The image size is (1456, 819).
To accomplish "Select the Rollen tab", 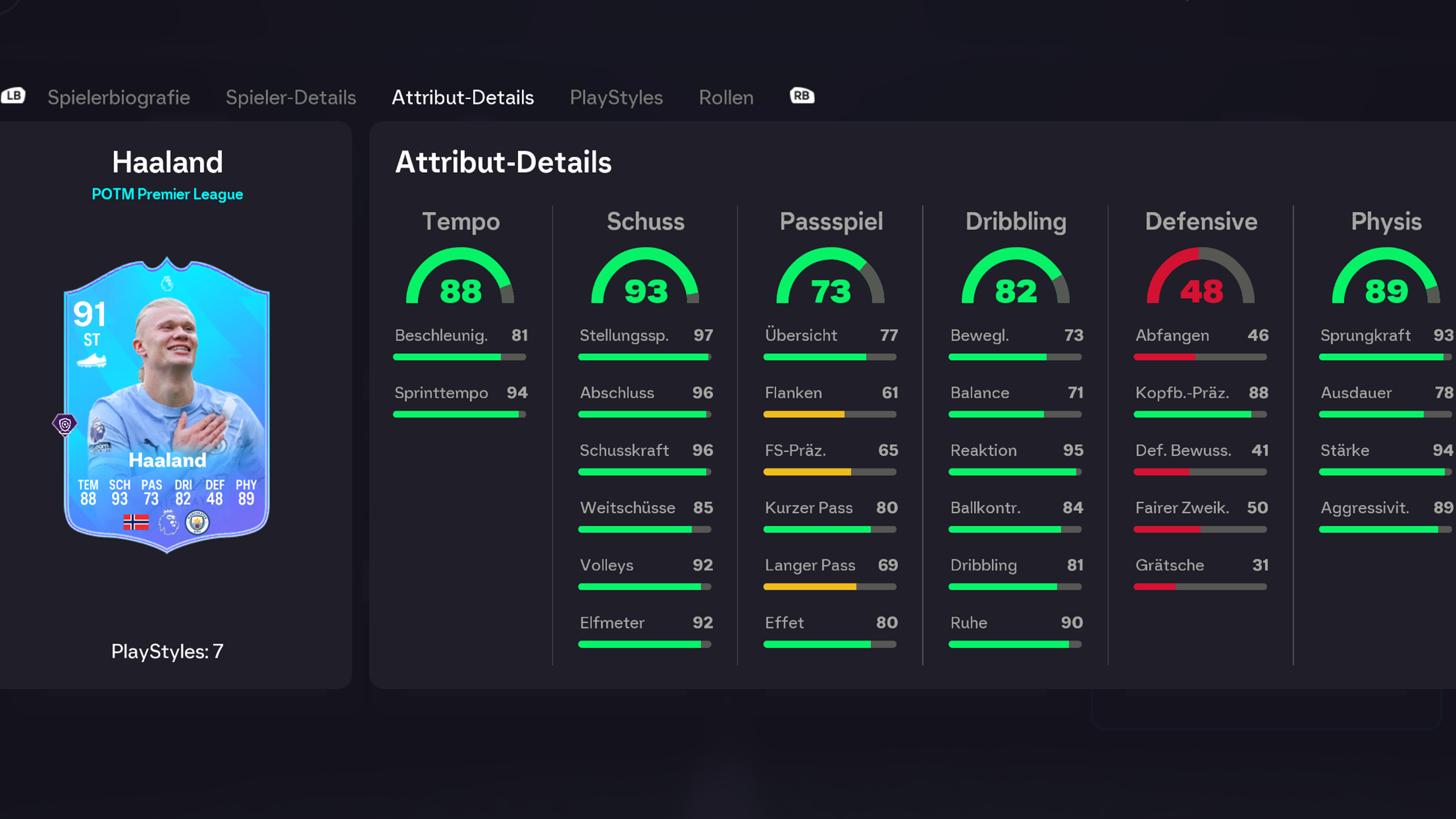I will tap(726, 97).
